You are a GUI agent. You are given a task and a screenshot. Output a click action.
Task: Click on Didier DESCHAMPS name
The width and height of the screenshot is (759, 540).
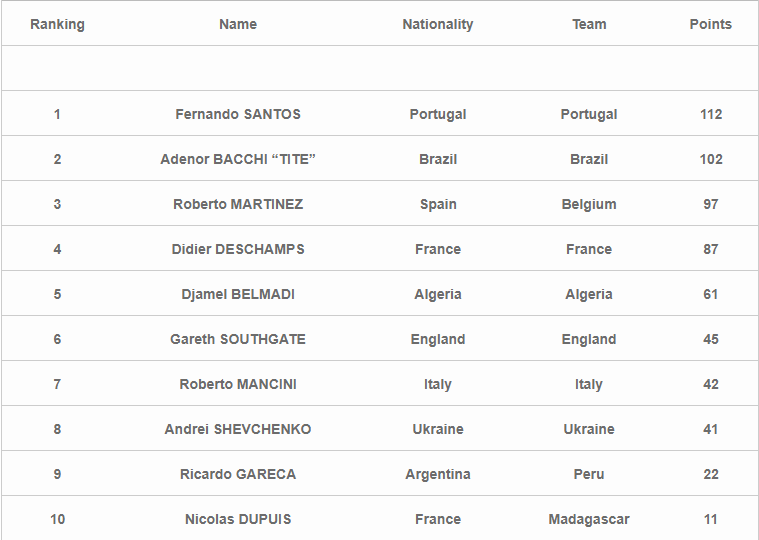coord(238,249)
